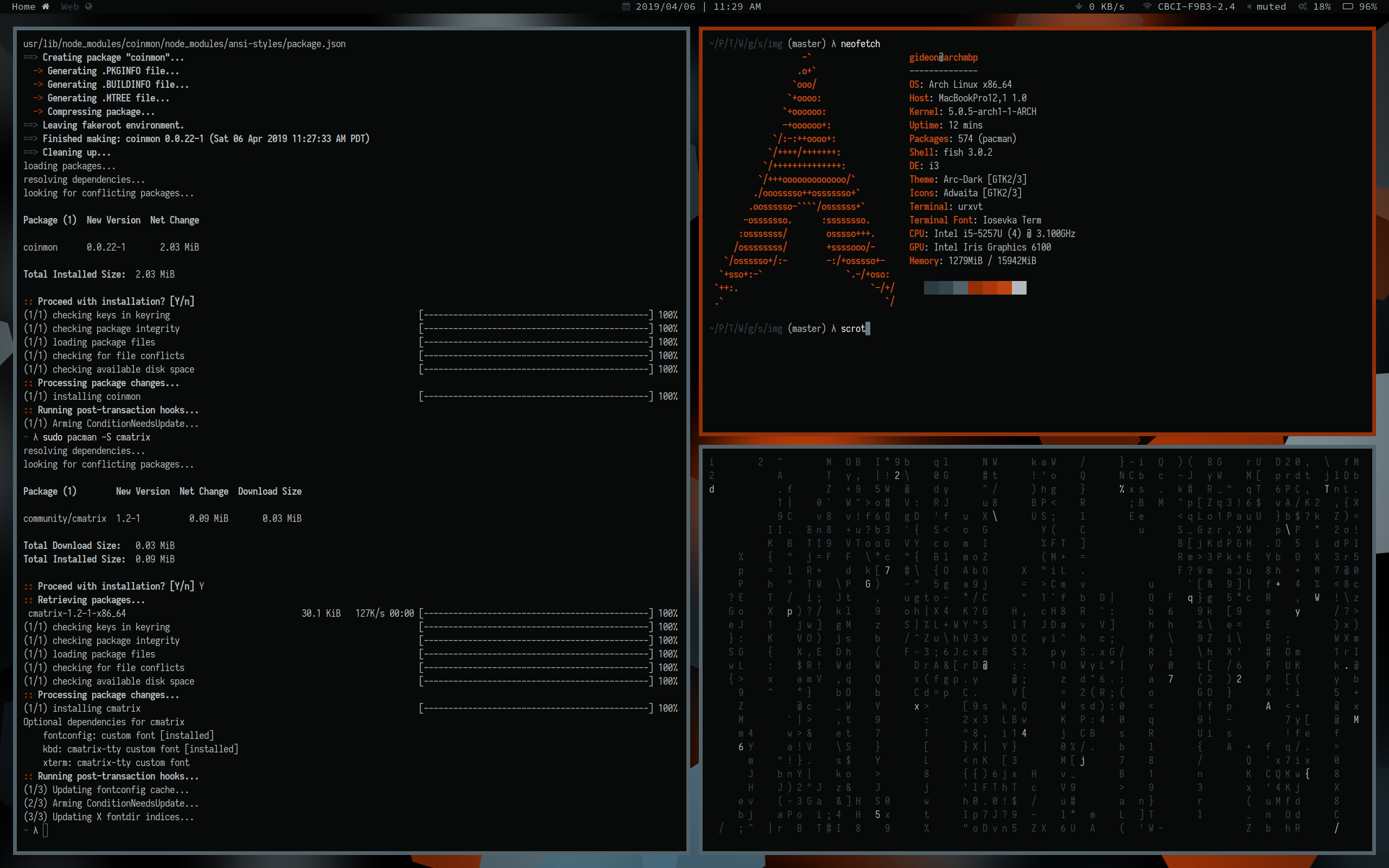
Task: Click the muted speaker volume icon
Action: tap(1249, 7)
